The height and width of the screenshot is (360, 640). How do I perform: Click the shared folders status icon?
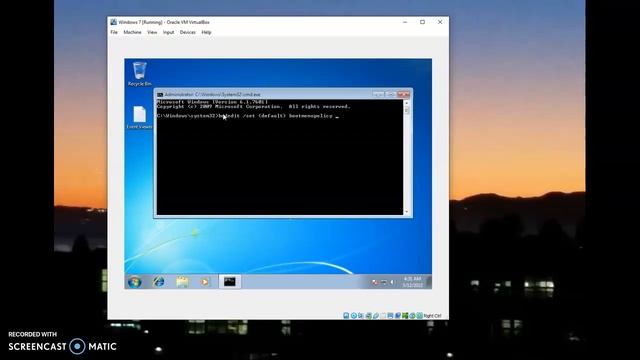coord(383,316)
